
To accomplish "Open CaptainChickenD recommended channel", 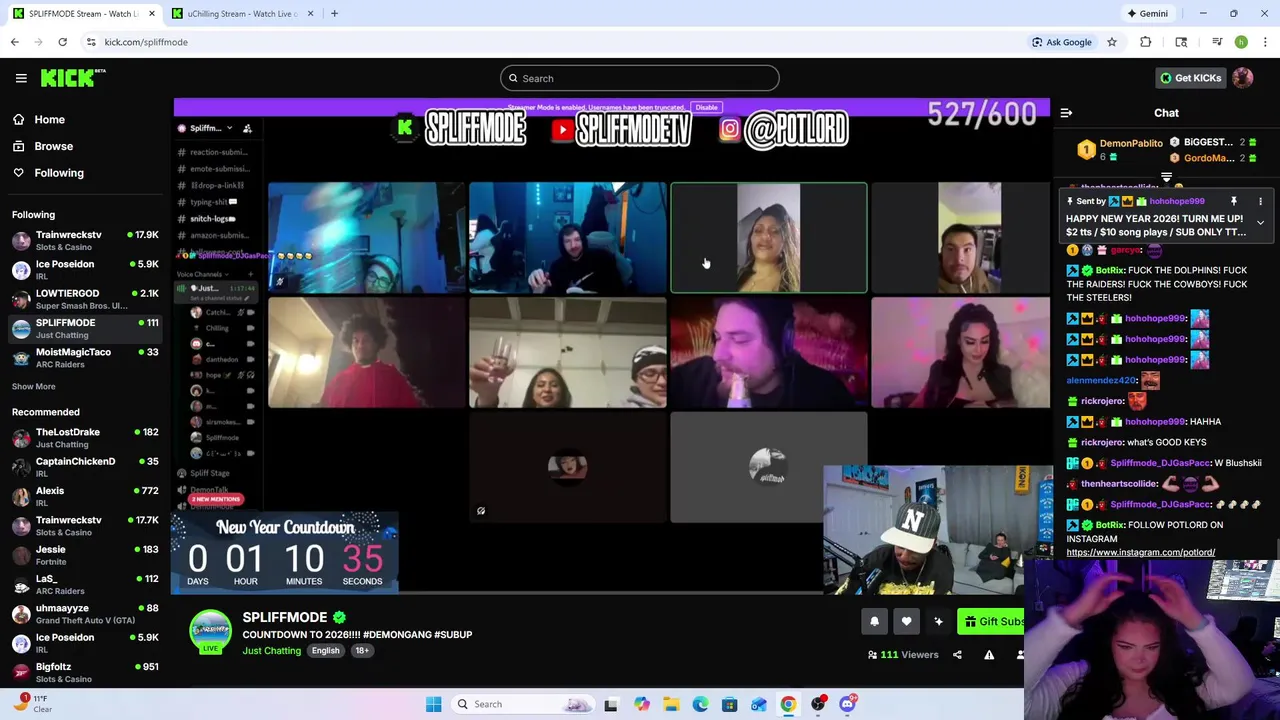I will pos(86,467).
